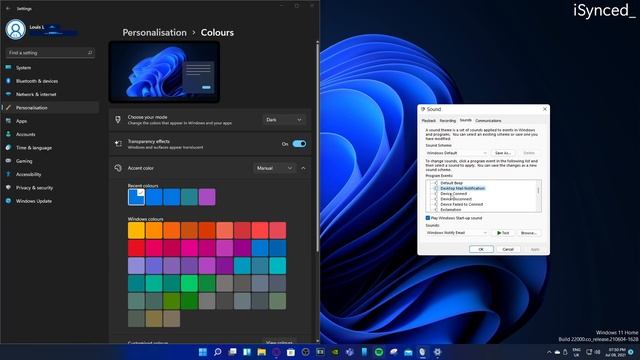Click Cancel in the Sound dialog
The image size is (640, 360).
pyautogui.click(x=508, y=249)
